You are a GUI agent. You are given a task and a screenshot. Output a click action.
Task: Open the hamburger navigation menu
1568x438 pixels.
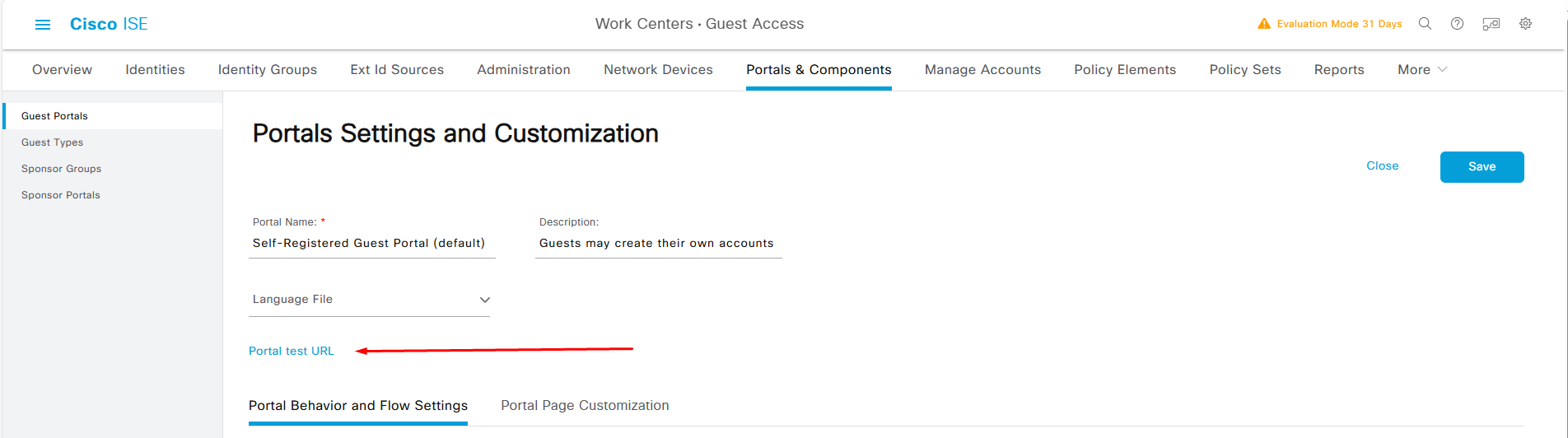click(x=43, y=25)
